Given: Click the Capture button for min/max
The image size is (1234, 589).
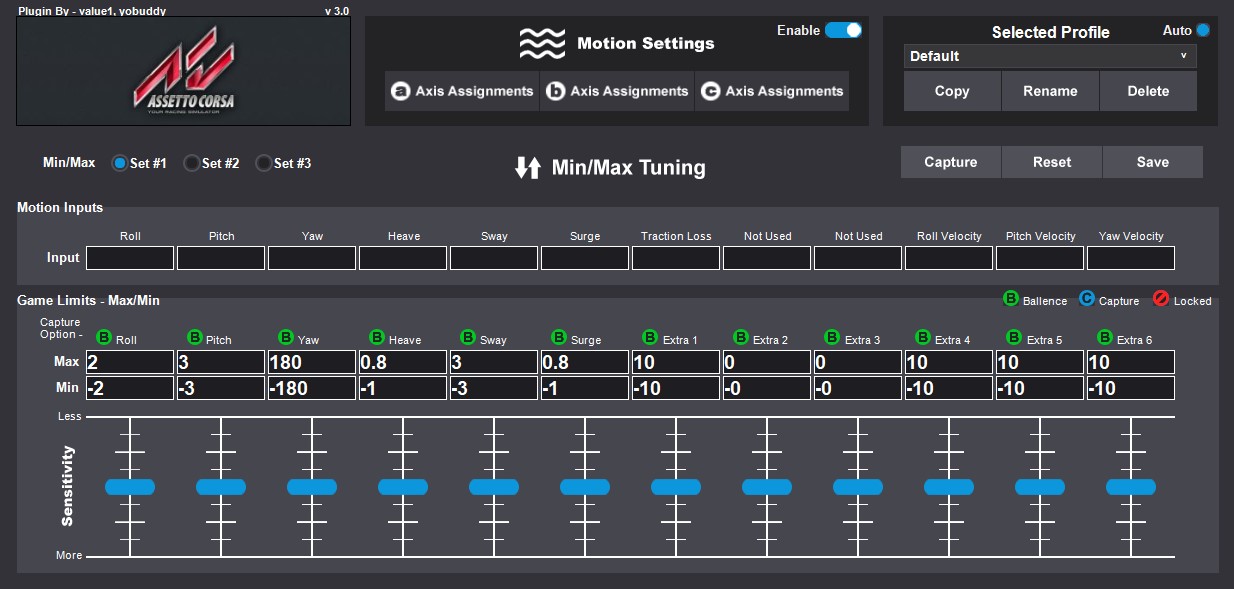Looking at the screenshot, I should [951, 162].
